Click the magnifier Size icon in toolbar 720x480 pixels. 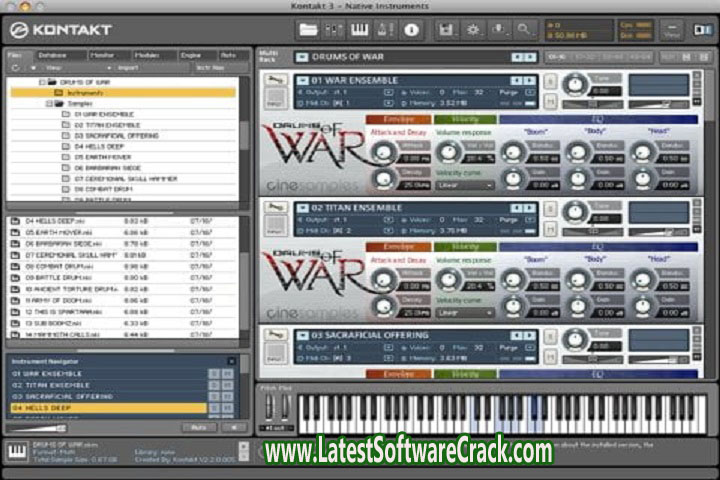click(x=524, y=30)
